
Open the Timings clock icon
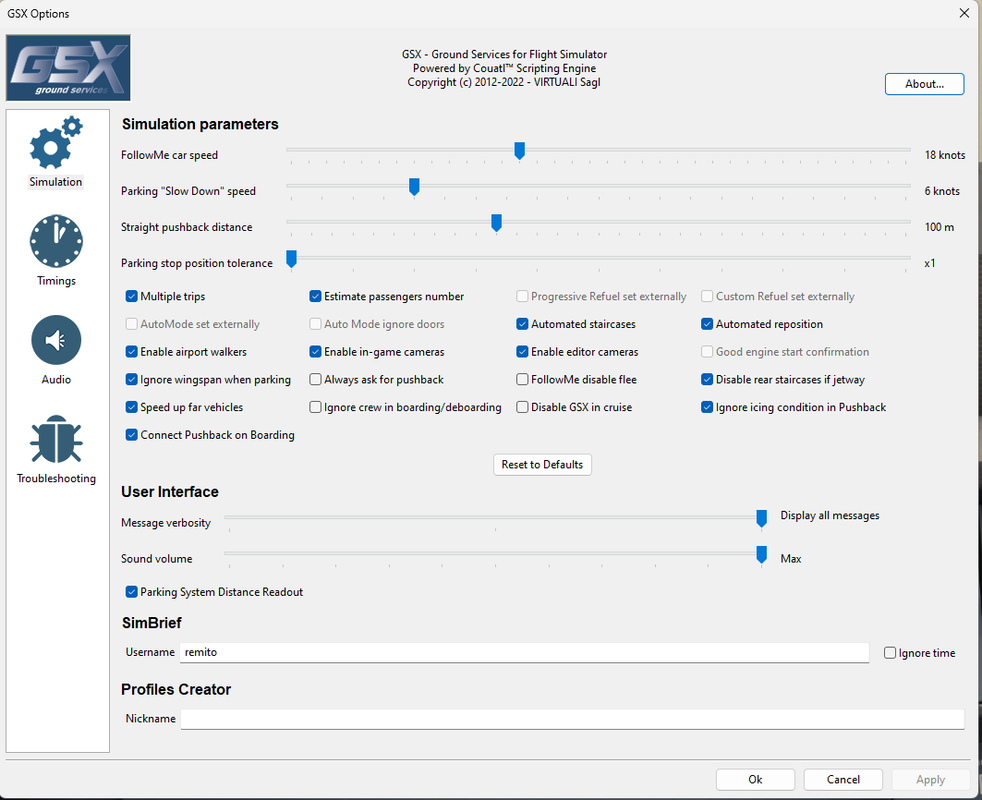(56, 241)
